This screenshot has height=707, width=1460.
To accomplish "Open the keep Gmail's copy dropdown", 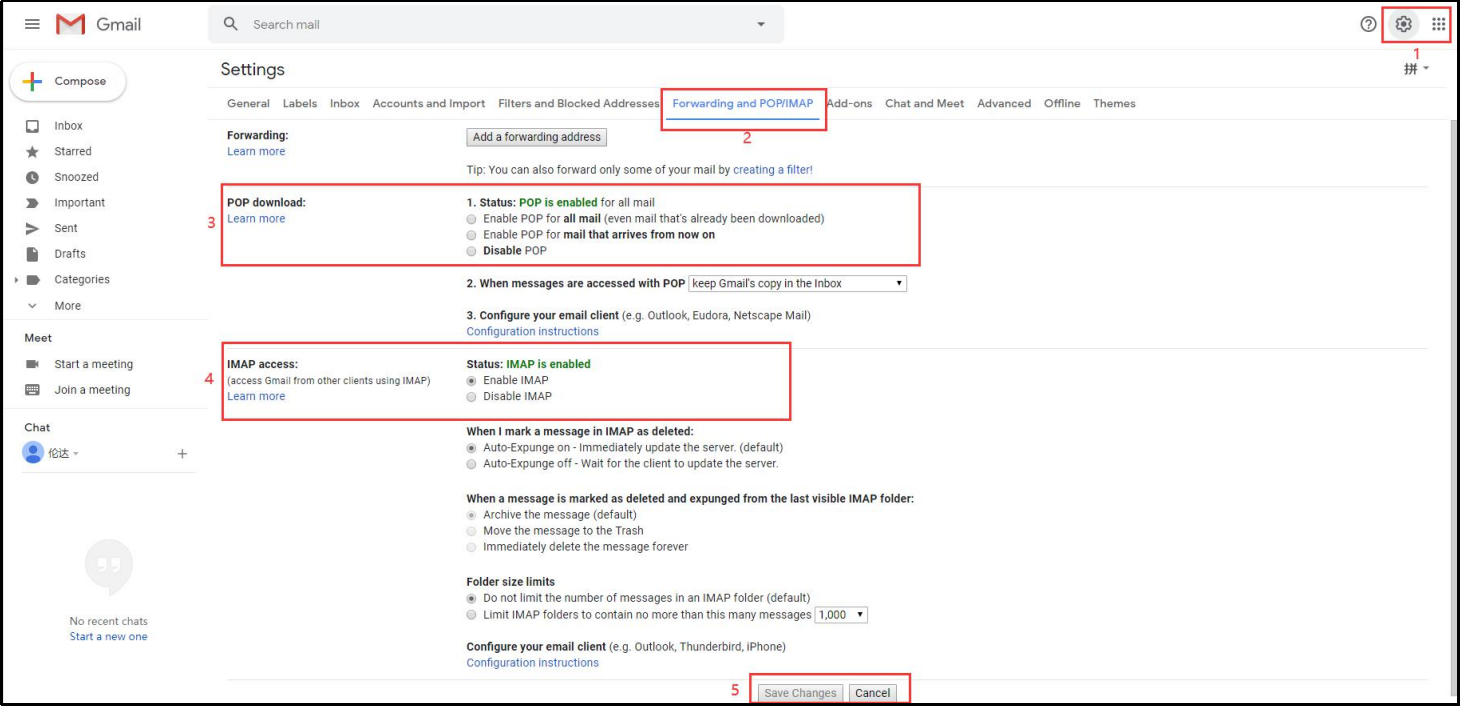I will click(797, 284).
